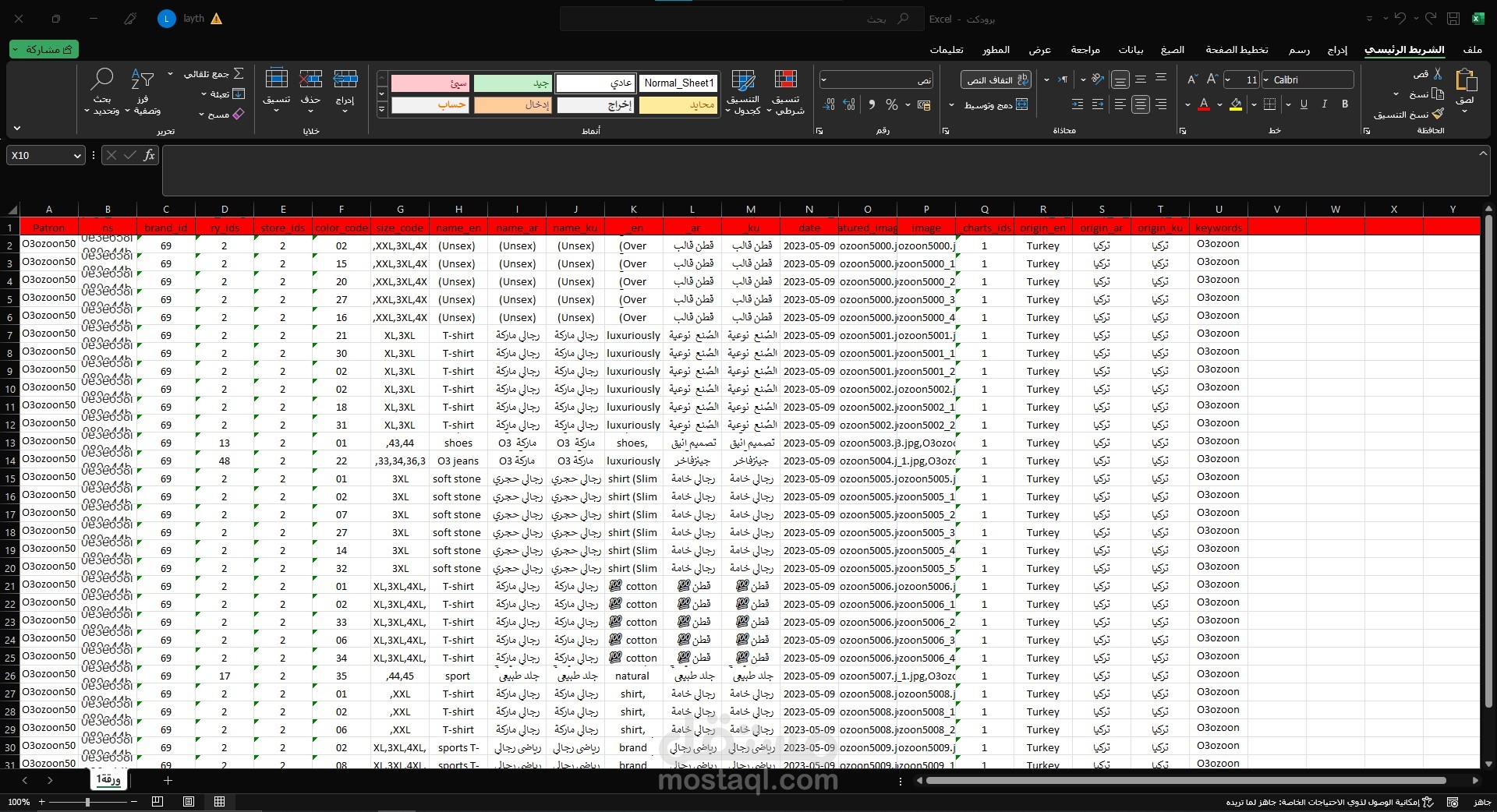Click the zoom slider handle
The image size is (1497, 812).
[87, 801]
